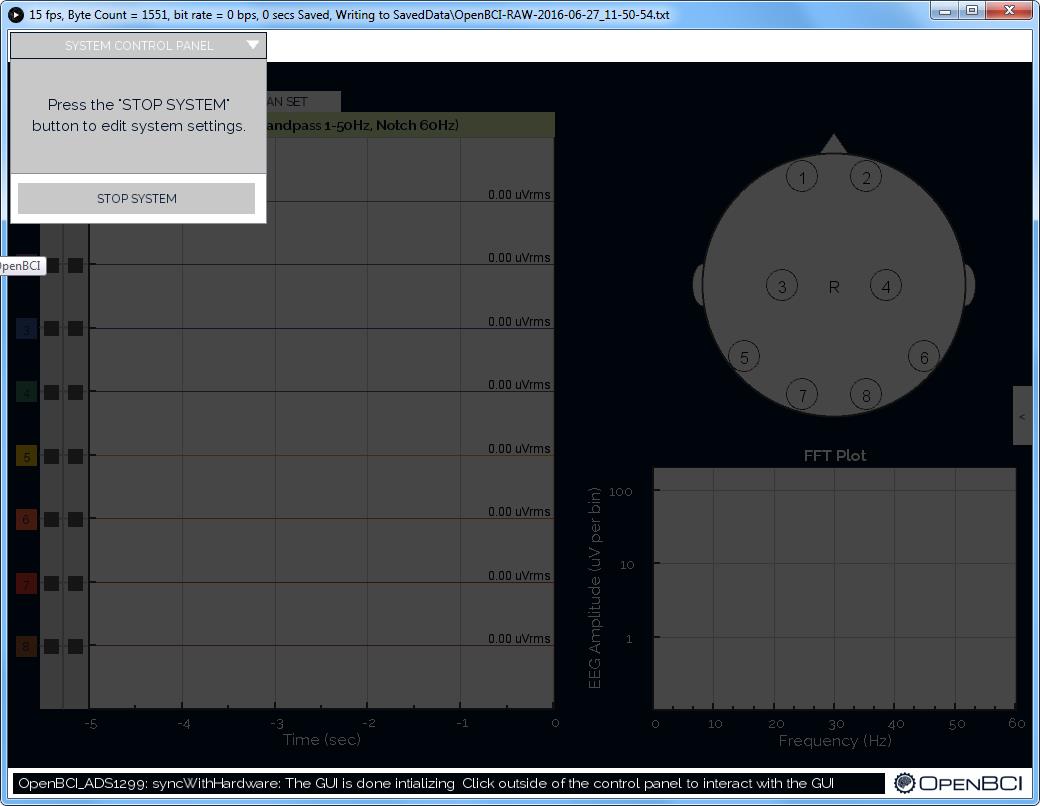Click inside the FFT plot graph area
The image size is (1040, 806).
(x=834, y=588)
